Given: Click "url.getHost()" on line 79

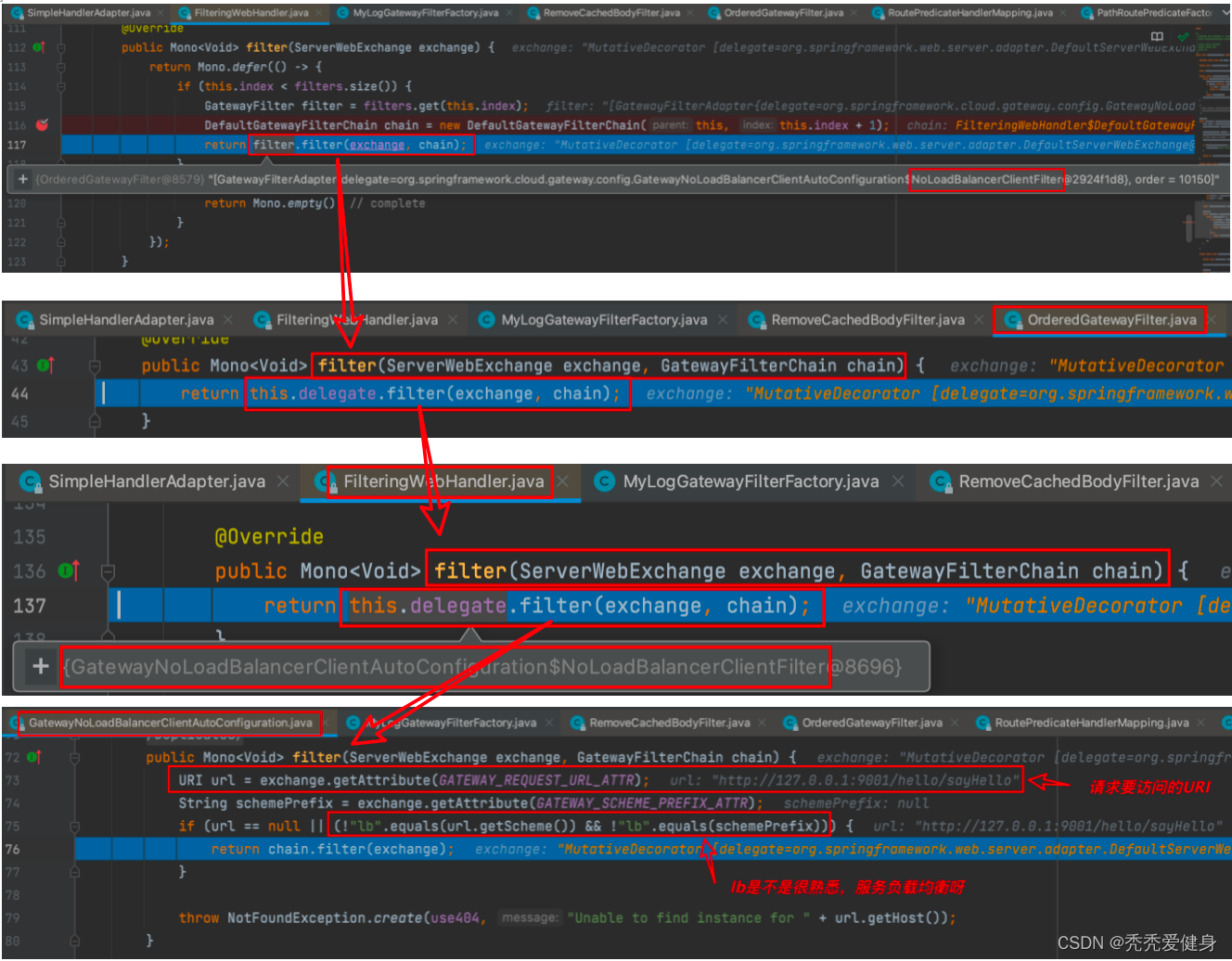Looking at the screenshot, I should click(x=889, y=918).
